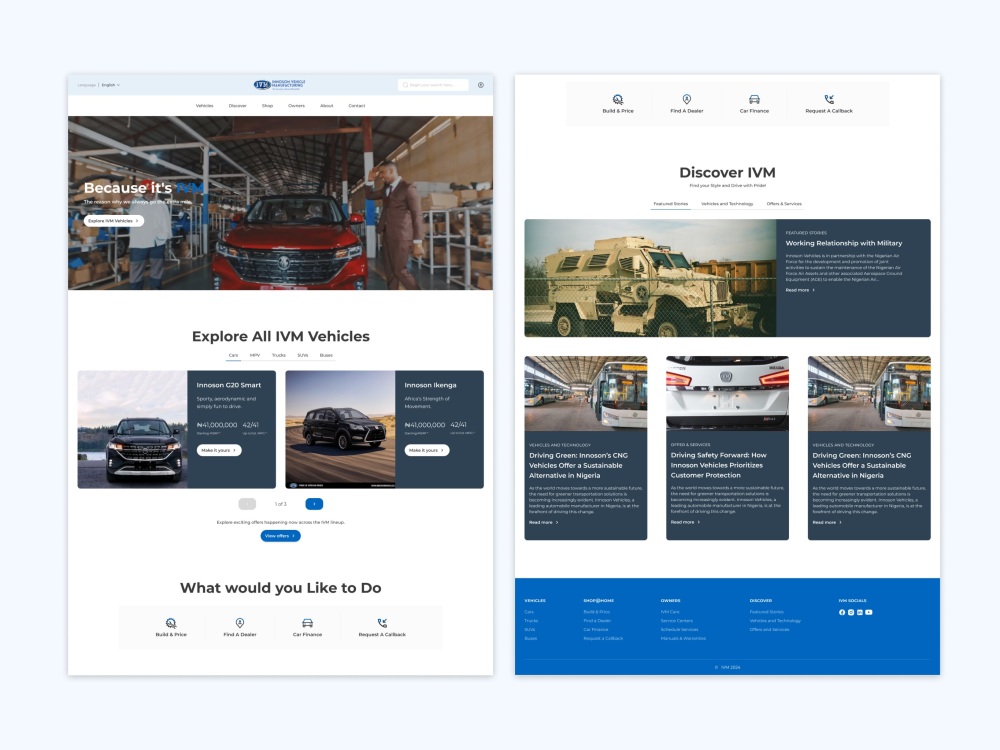Viewport: 1000px width, 750px height.
Task: Open the LinkedIn icon under IVM Socials
Action: (x=860, y=612)
